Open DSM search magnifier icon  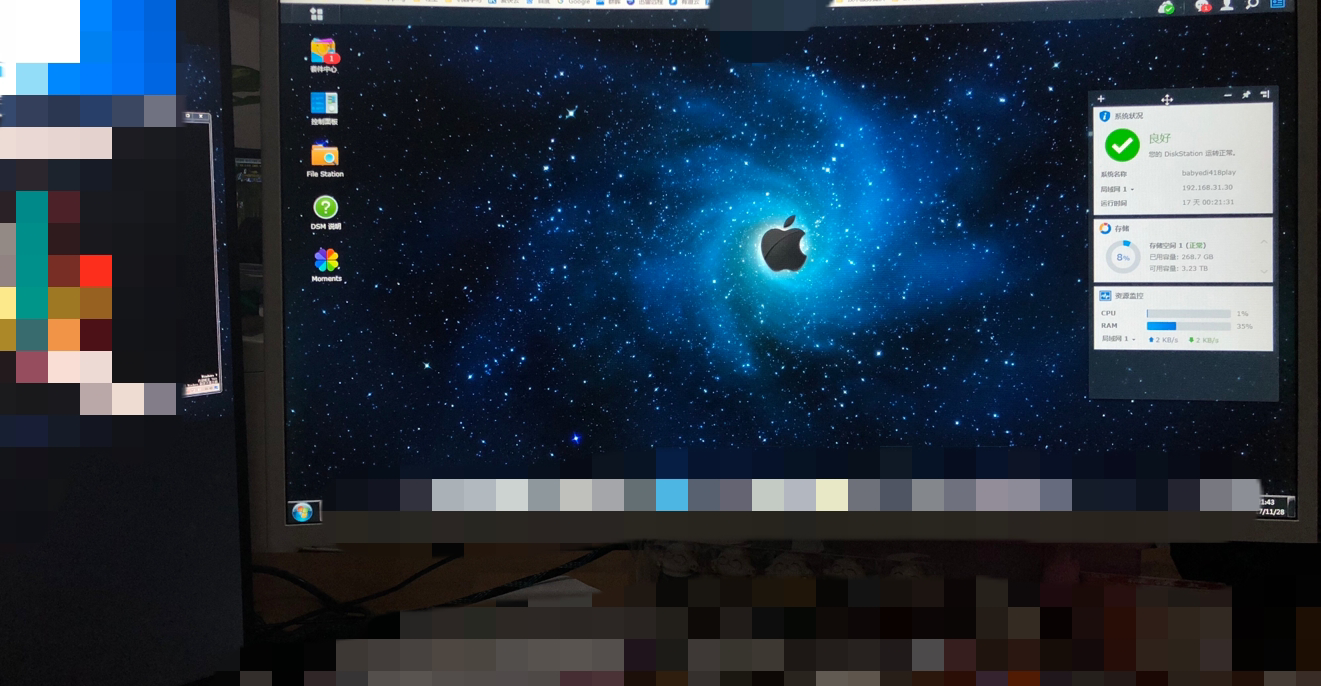click(1252, 5)
